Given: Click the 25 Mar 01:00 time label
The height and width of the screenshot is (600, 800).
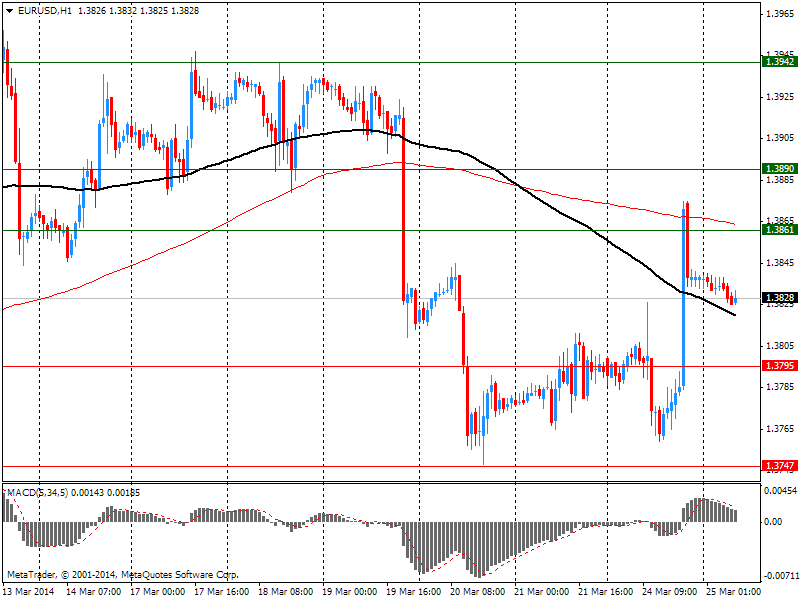Looking at the screenshot, I should click(x=734, y=592).
